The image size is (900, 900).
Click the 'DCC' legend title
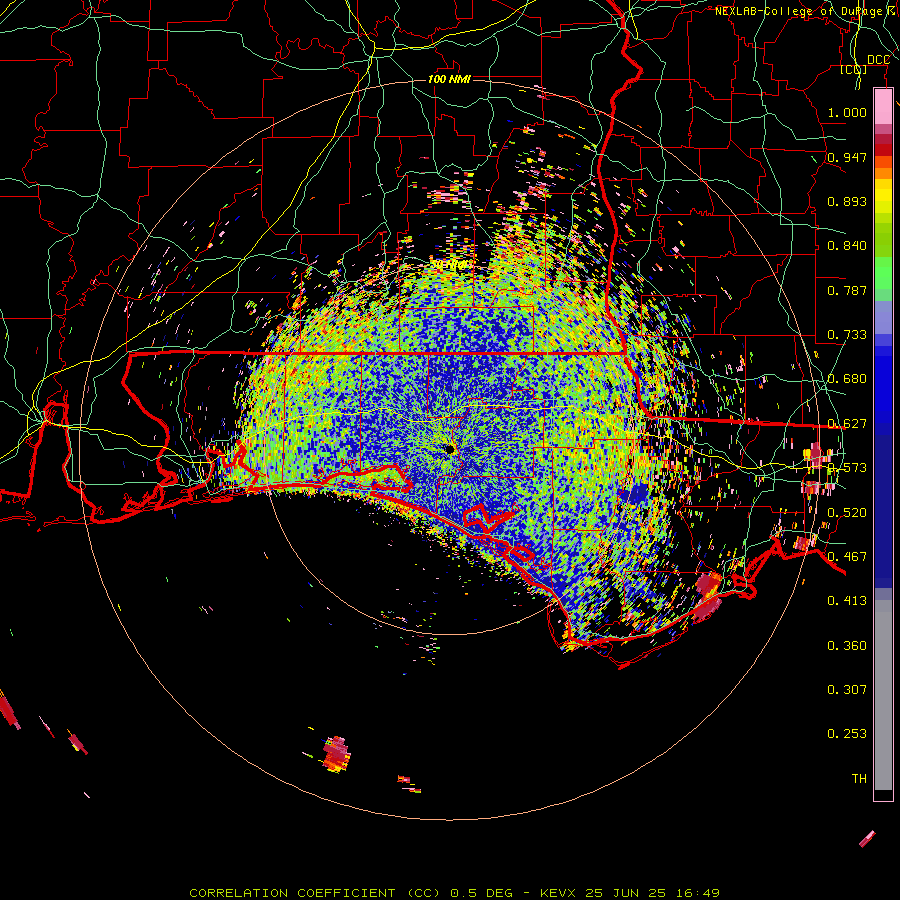pyautogui.click(x=878, y=60)
